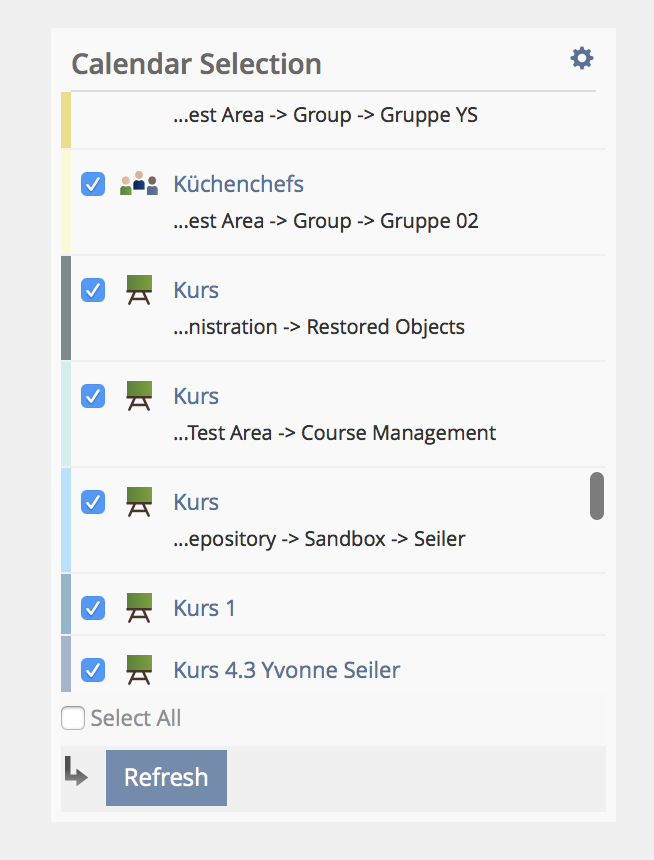Open the Küchenchefs calendar link
The width and height of the screenshot is (654, 860).
pos(238,184)
